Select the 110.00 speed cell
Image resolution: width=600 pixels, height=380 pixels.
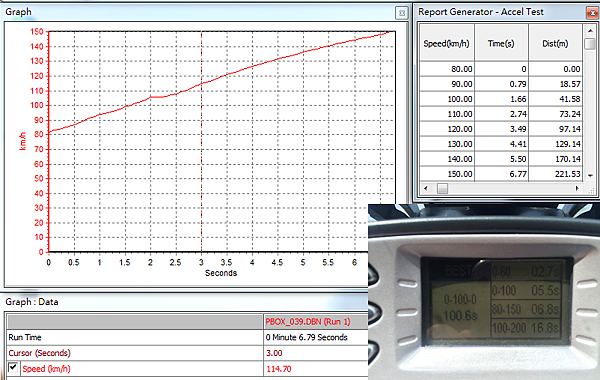click(447, 114)
